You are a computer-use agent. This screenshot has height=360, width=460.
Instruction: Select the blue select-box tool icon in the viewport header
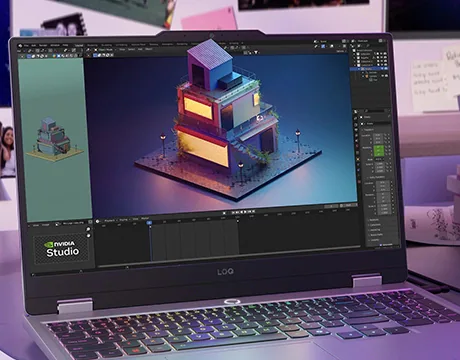95,55
